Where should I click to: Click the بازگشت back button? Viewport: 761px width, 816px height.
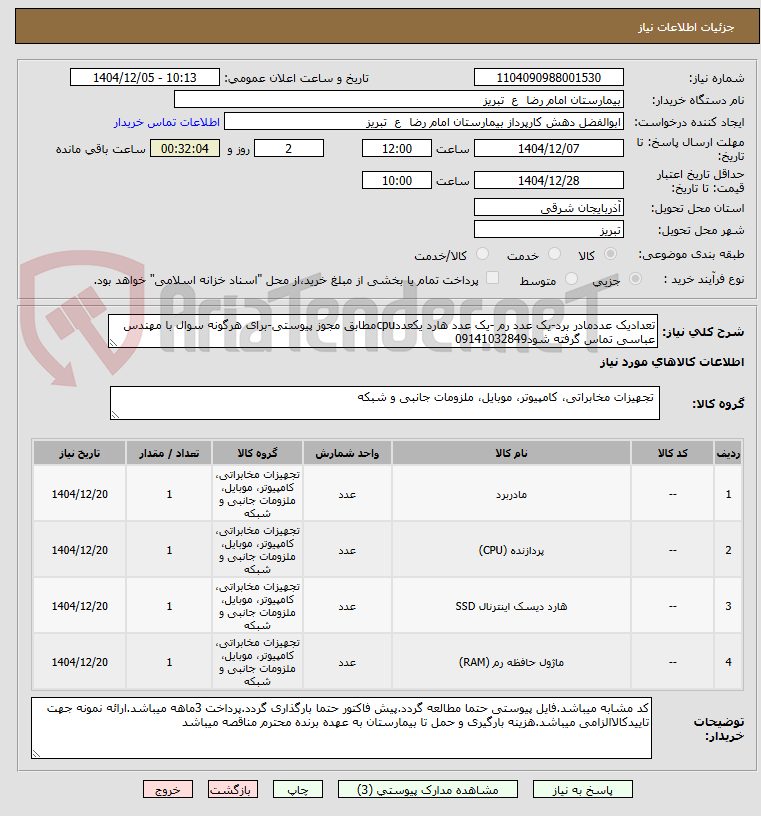(x=232, y=789)
